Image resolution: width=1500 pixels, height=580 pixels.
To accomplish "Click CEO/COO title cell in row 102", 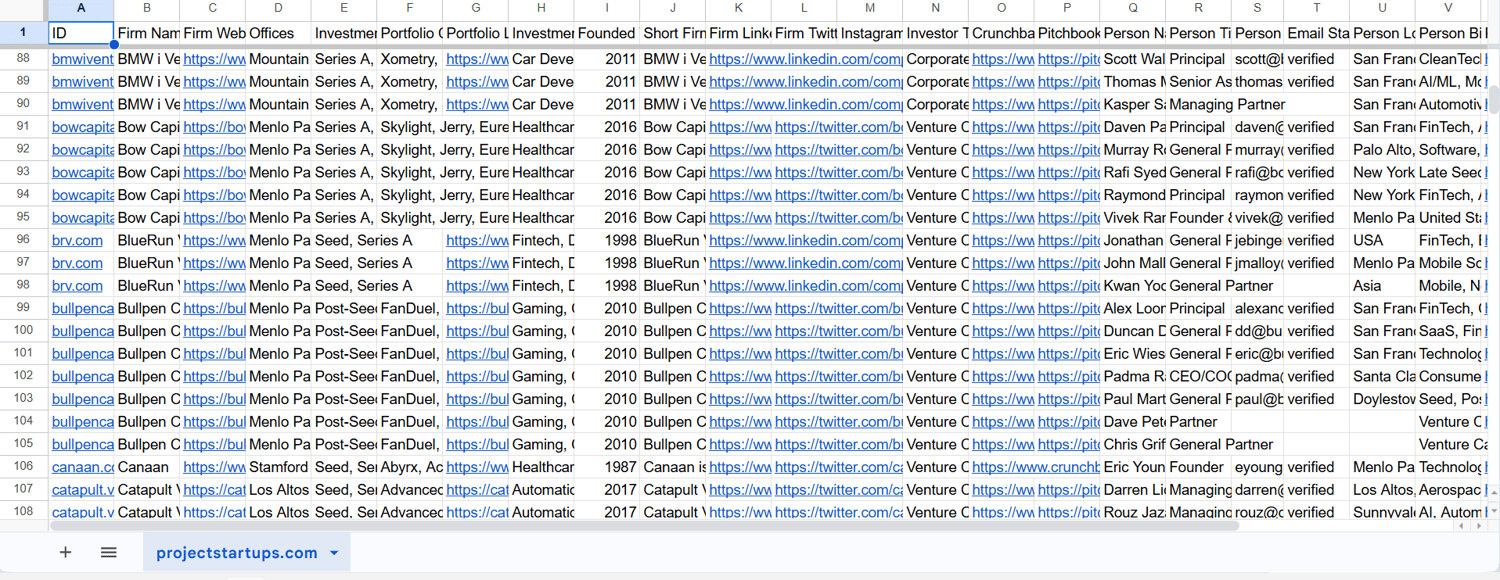I will (1198, 376).
